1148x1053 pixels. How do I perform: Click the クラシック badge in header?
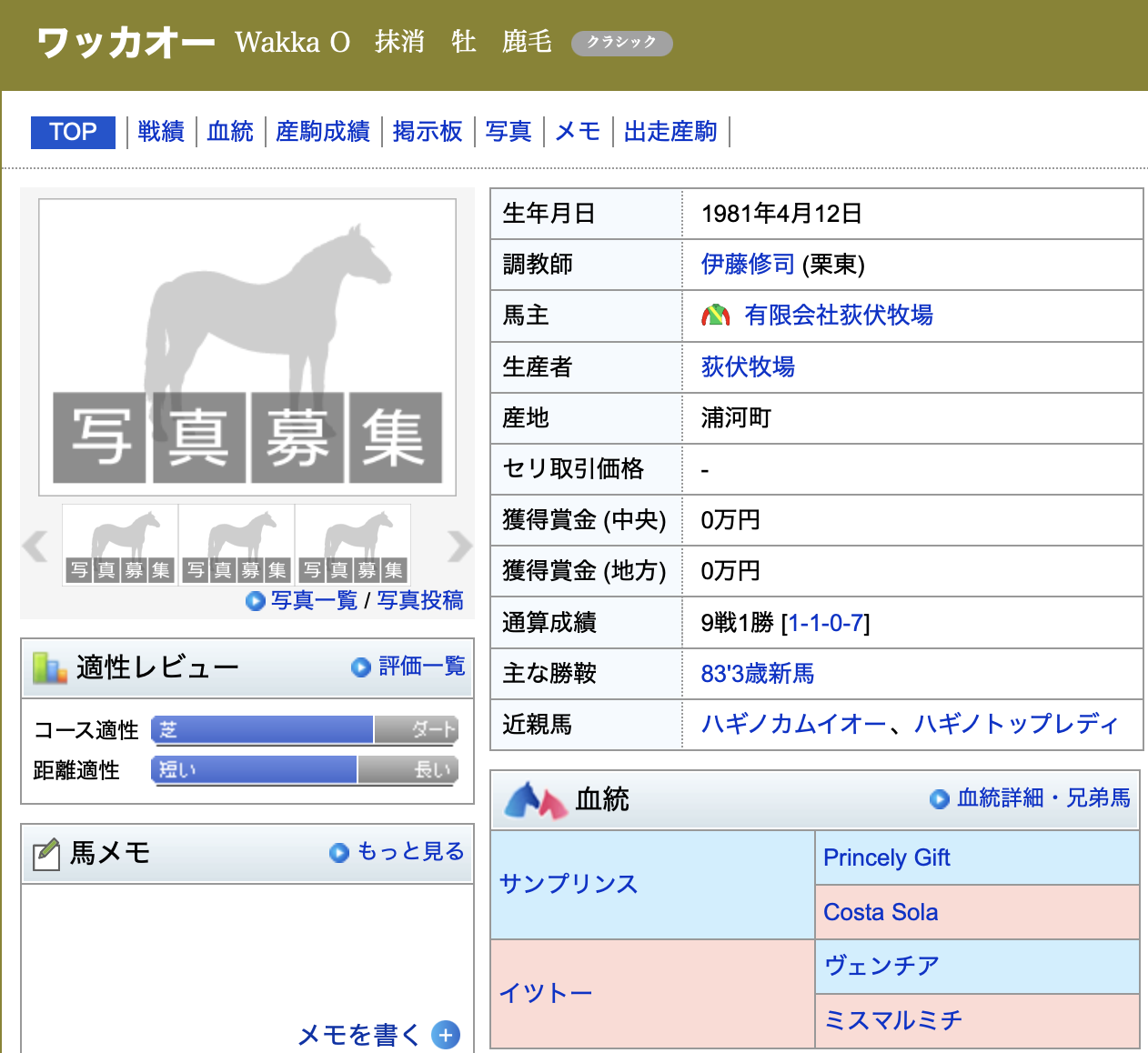click(621, 43)
